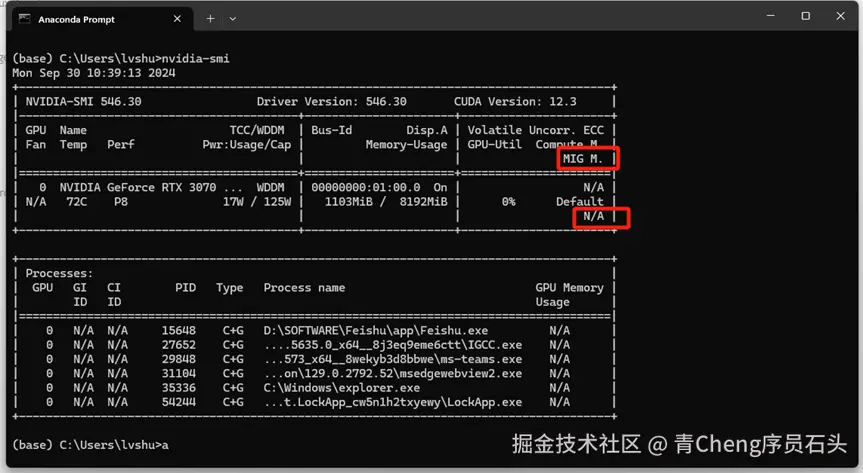This screenshot has height=473, width=863.
Task: Click CUDA Version: 12.3 text
Action: pyautogui.click(x=515, y=101)
